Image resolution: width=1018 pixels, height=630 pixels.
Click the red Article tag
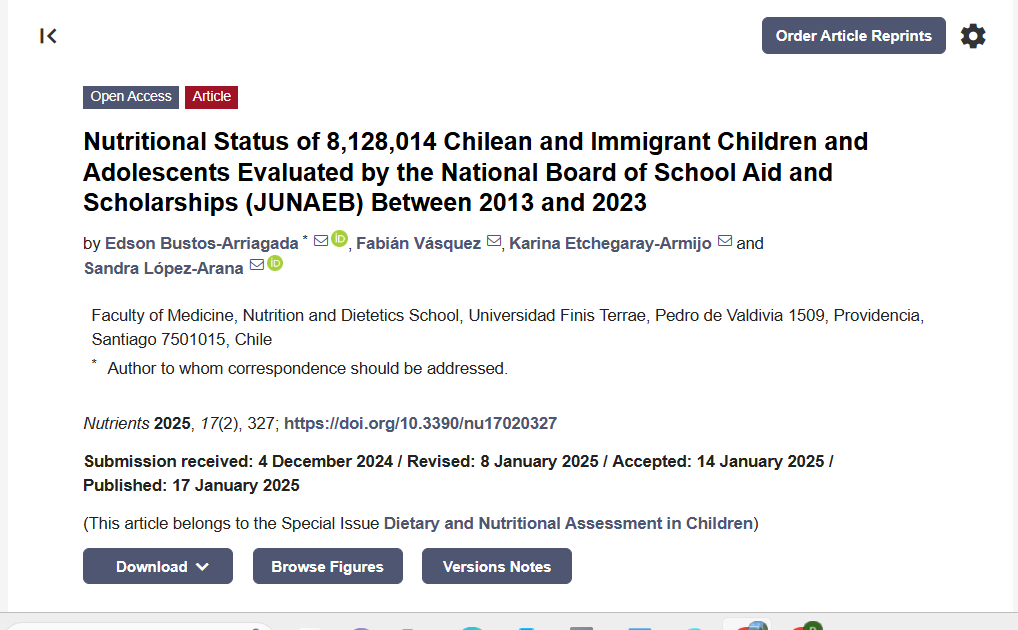coord(211,97)
